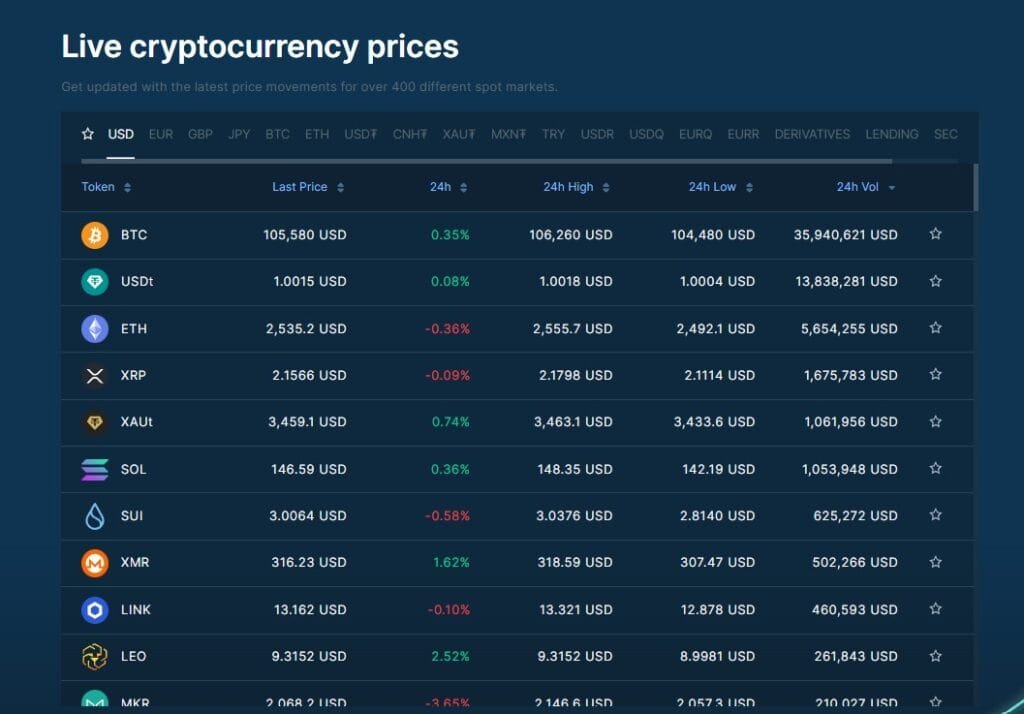
Task: Switch to the BTC market tab
Action: 278,135
